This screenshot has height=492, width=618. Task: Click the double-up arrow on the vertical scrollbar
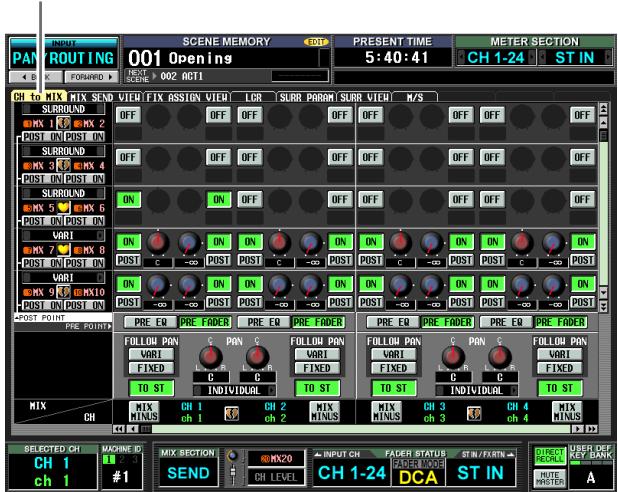pyautogui.click(x=603, y=109)
